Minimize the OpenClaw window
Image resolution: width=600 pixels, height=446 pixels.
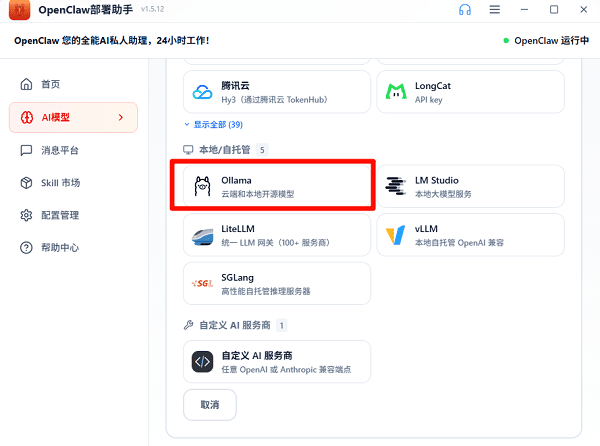pyautogui.click(x=524, y=10)
